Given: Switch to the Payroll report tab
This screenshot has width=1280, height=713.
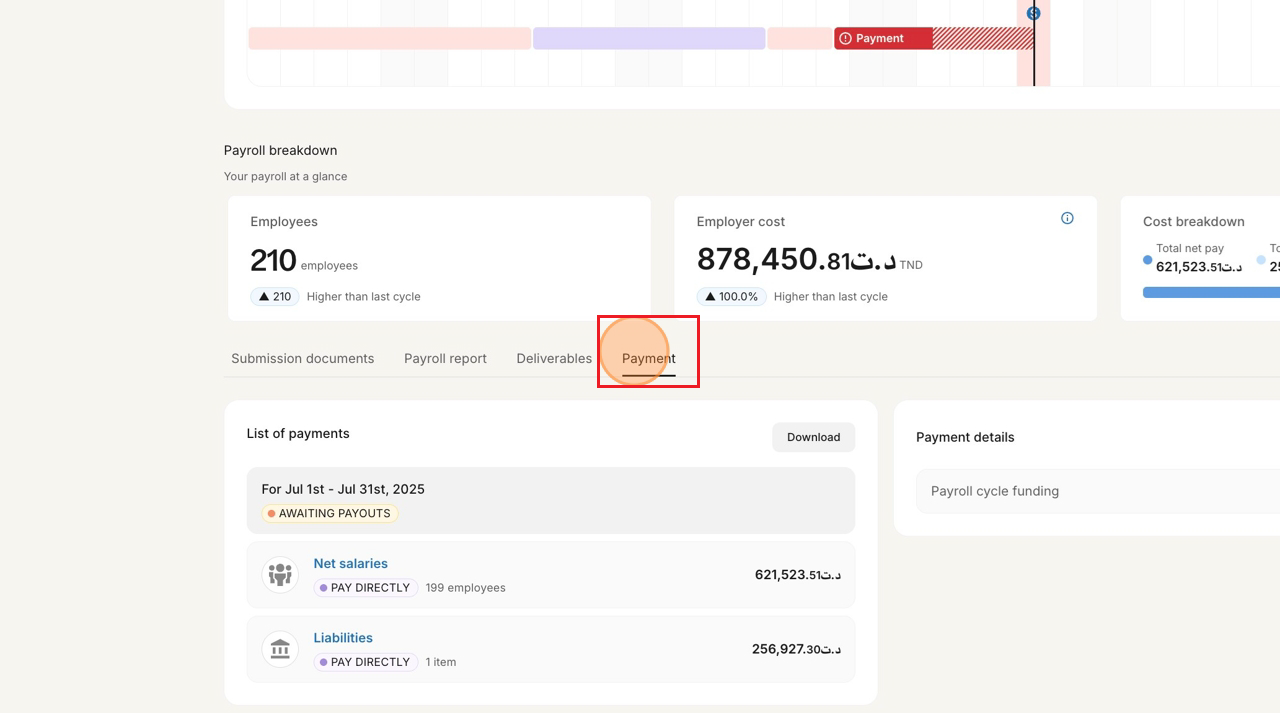Looking at the screenshot, I should (445, 359).
